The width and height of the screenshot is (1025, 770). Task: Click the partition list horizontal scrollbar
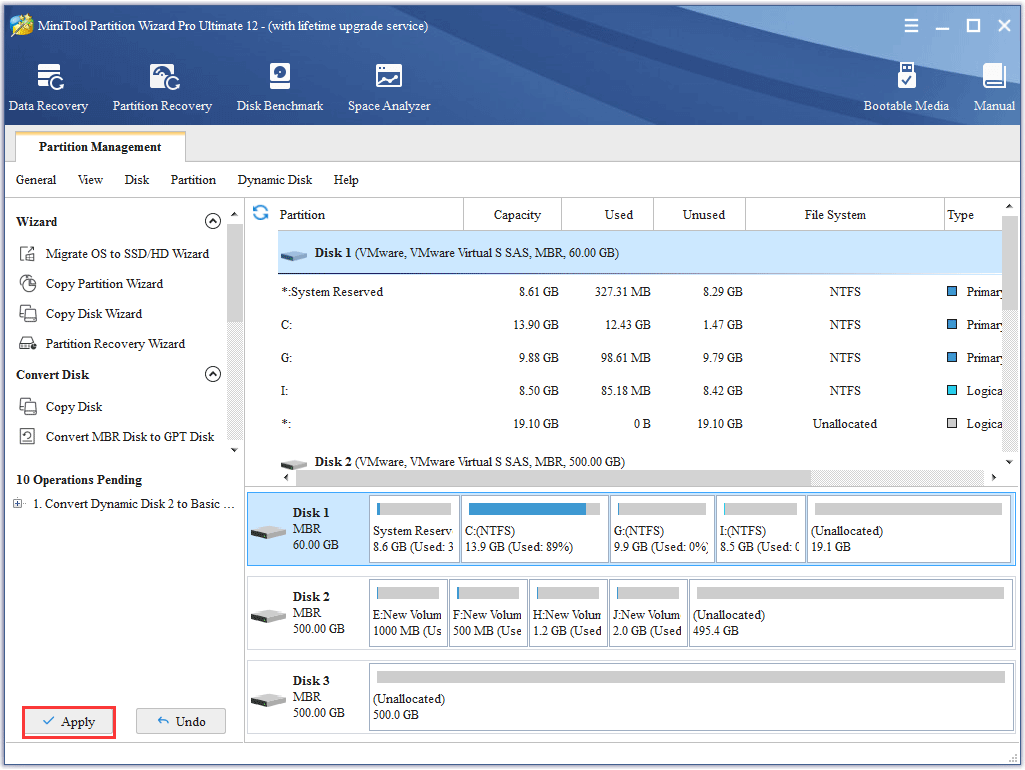[553, 477]
